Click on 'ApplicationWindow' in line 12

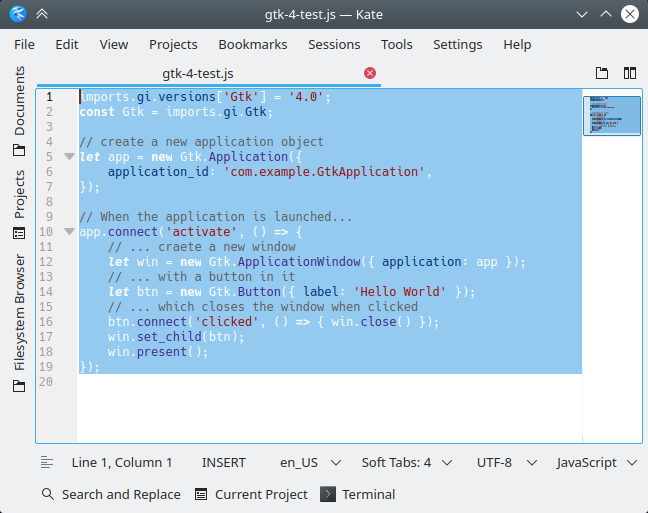pos(299,262)
